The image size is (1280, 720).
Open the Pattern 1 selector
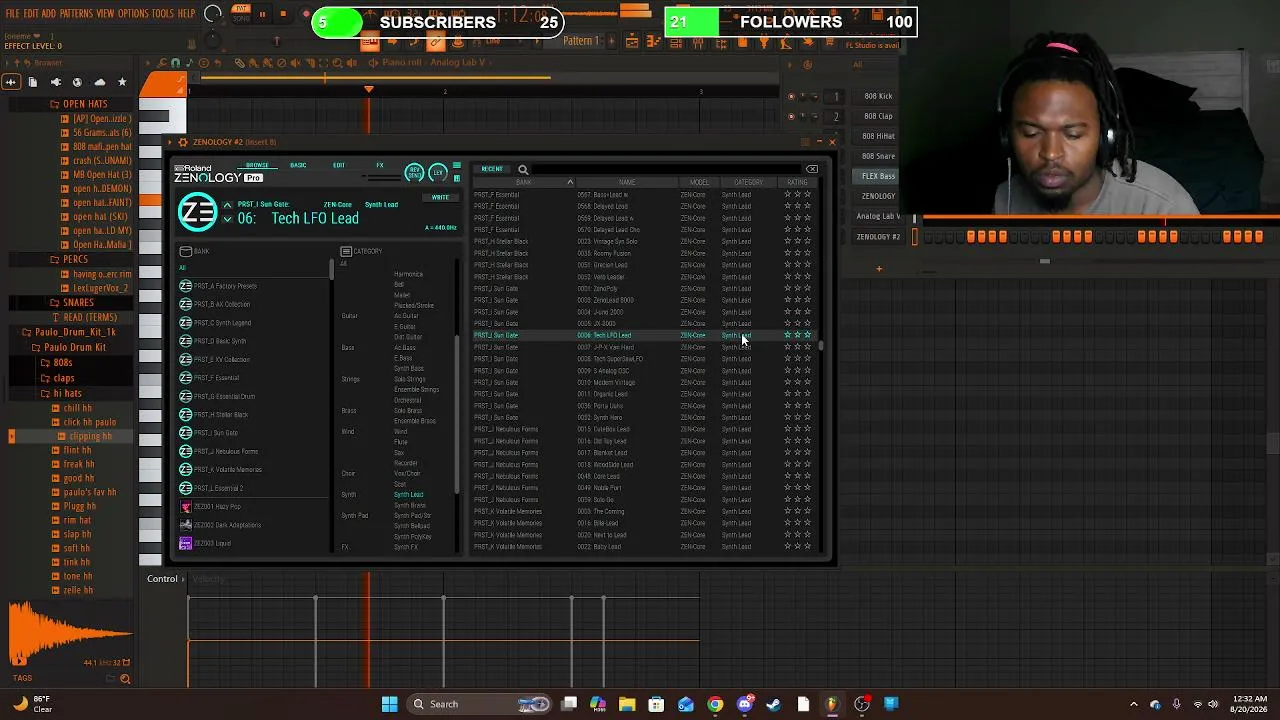point(581,41)
